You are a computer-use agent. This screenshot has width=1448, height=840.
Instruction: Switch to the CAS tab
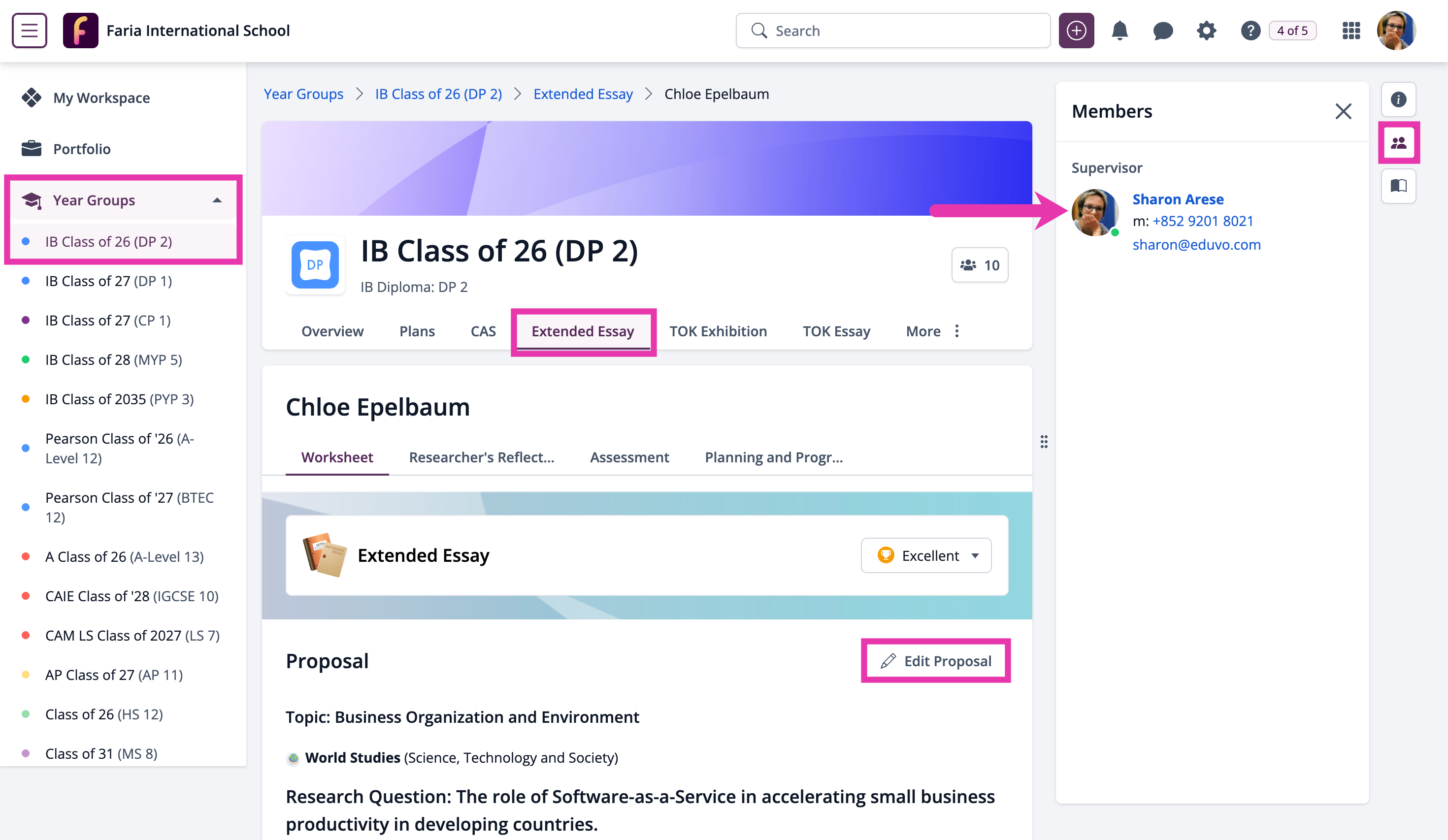[x=483, y=331]
